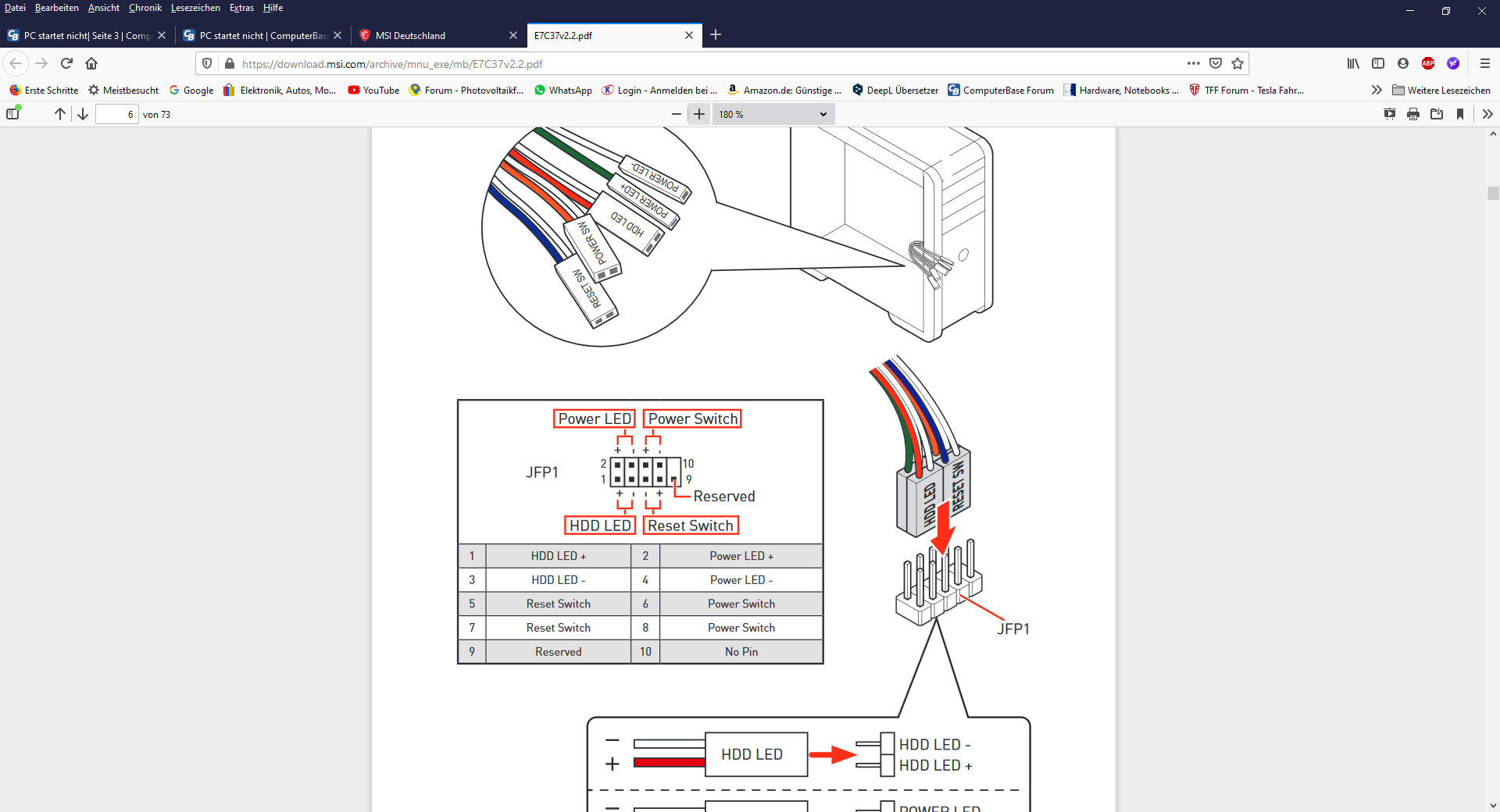Go to Firefox home page

[x=91, y=63]
